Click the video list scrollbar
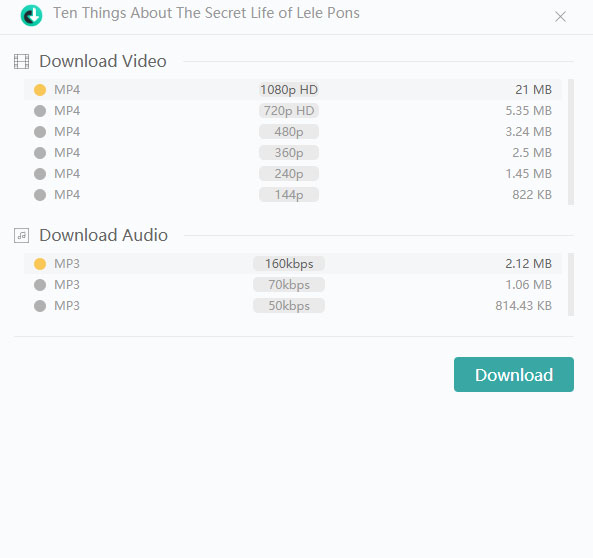This screenshot has height=558, width=593. (571, 142)
